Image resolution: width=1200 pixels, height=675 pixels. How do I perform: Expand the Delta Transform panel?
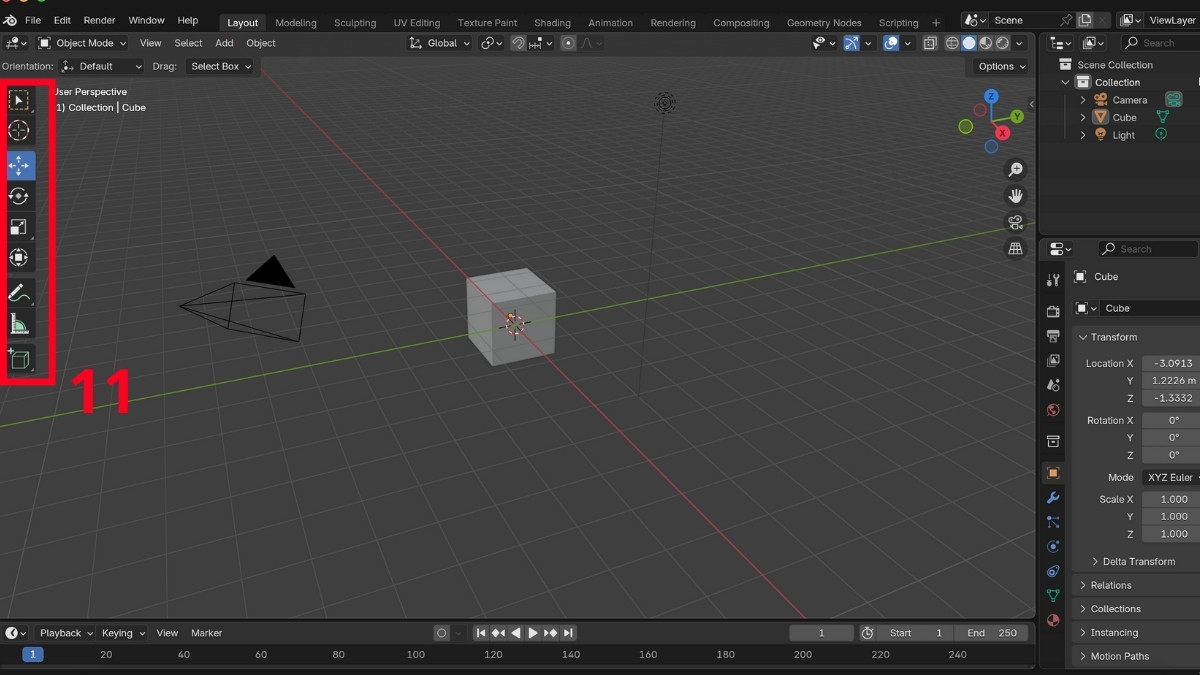coord(1138,562)
